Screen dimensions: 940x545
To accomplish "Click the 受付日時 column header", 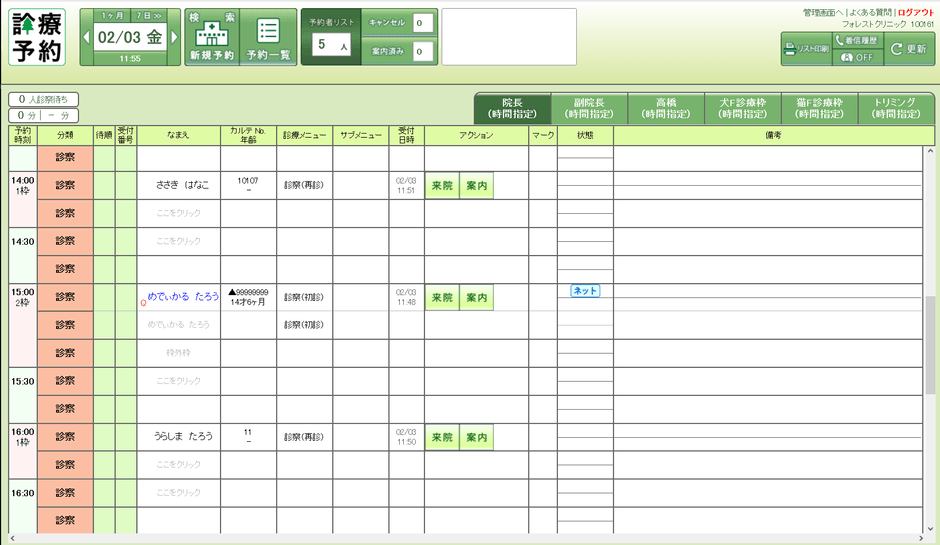I will point(406,136).
